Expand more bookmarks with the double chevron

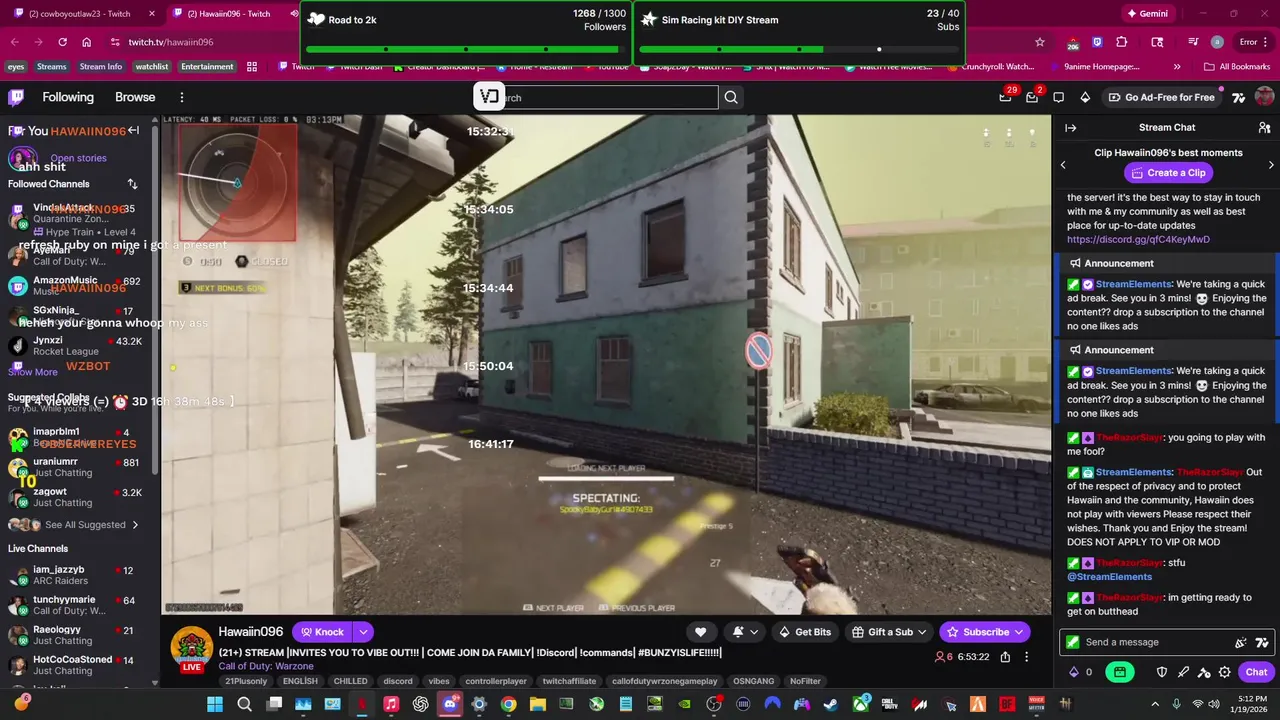click(1176, 67)
